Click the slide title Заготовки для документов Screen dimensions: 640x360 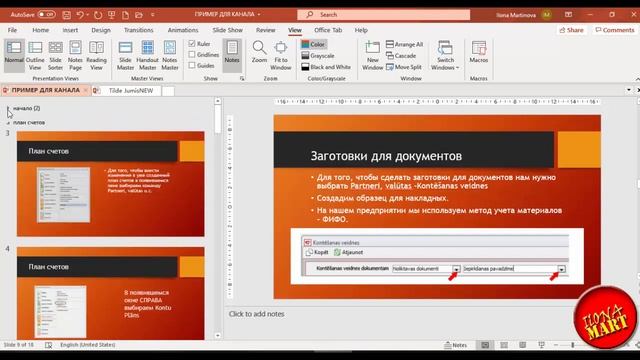click(x=386, y=156)
